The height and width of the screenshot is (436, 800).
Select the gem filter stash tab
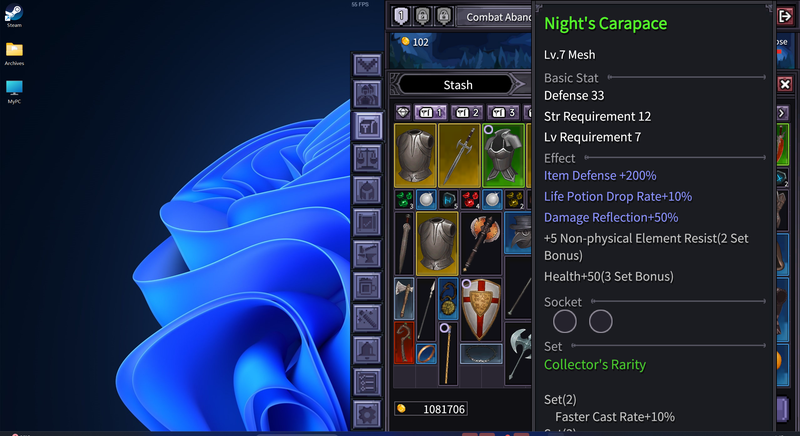403,112
